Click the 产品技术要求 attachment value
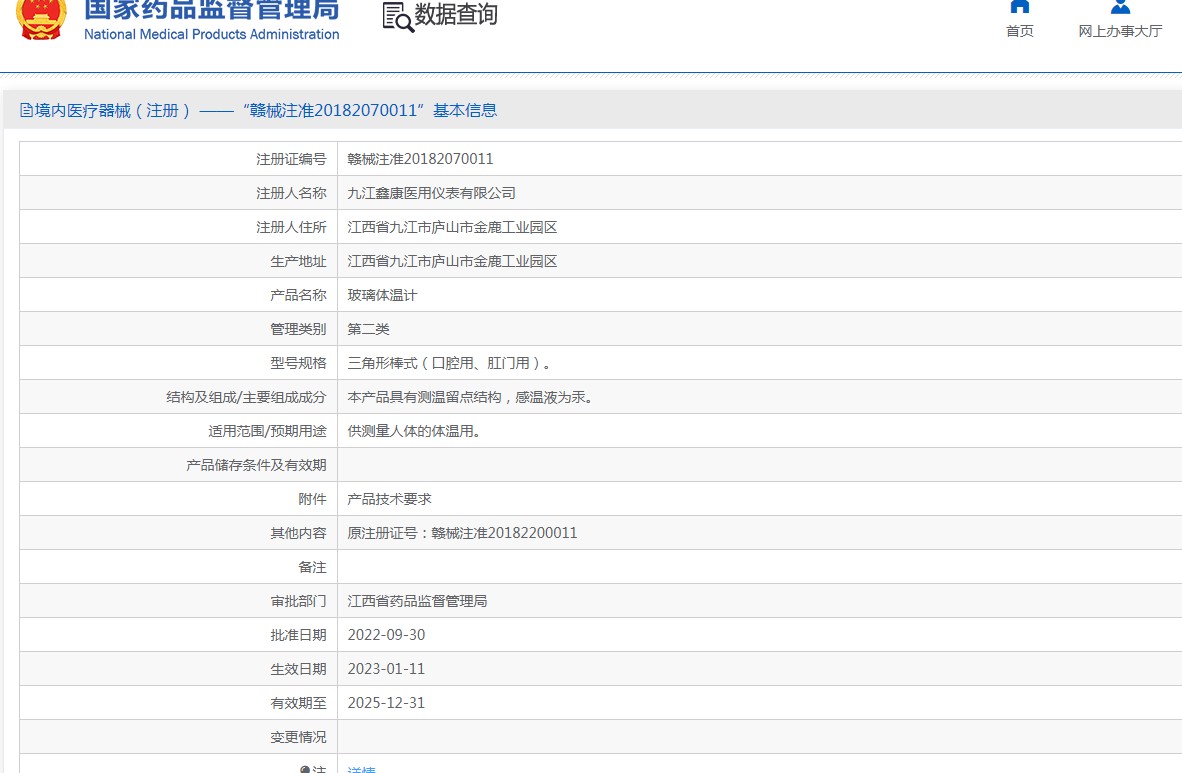1182x773 pixels. 389,499
